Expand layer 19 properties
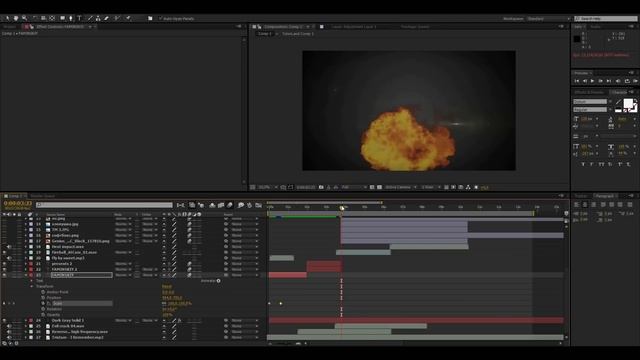The width and height of the screenshot is (640, 360). pyautogui.click(x=26, y=252)
